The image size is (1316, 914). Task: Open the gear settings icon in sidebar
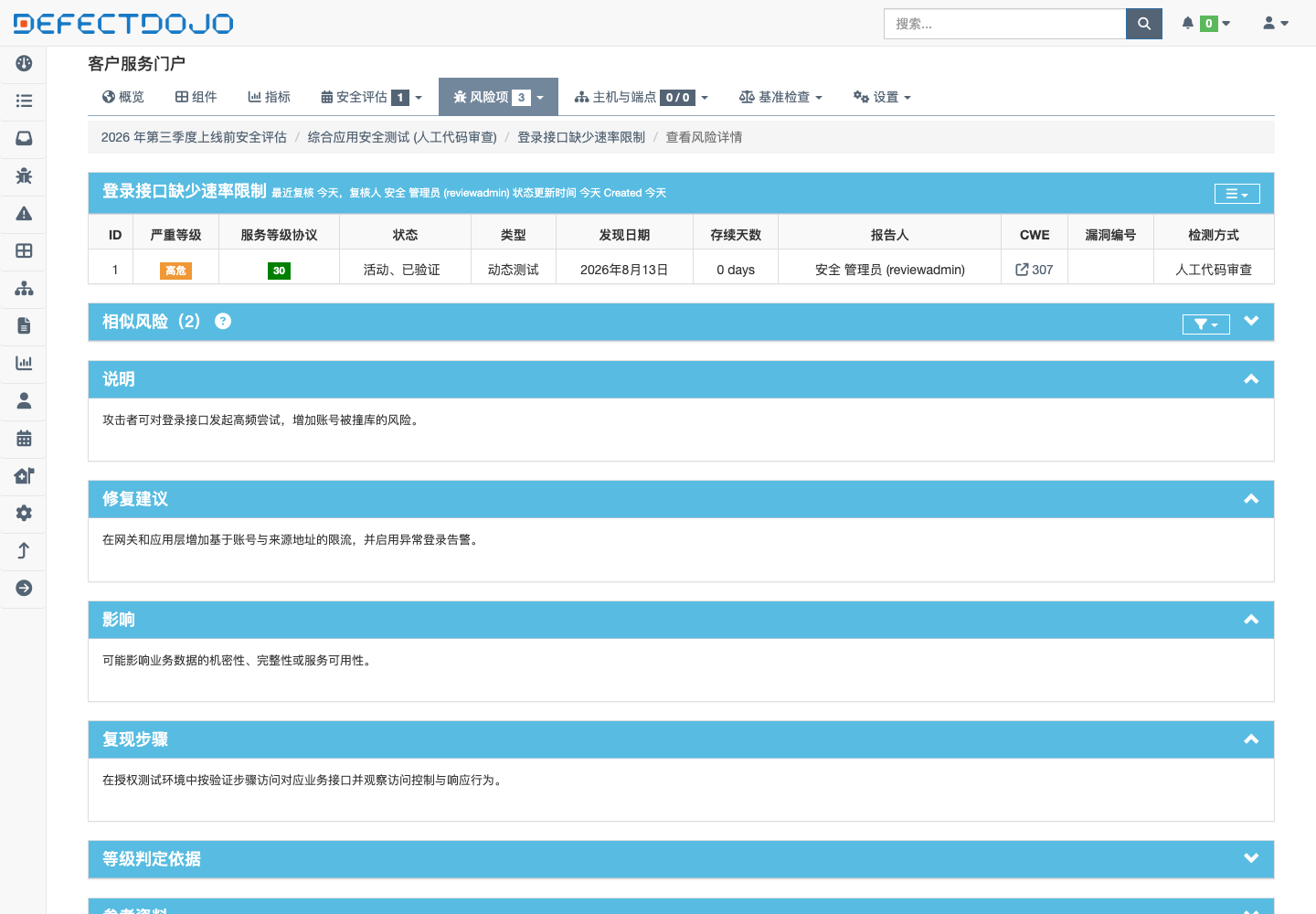(x=24, y=513)
